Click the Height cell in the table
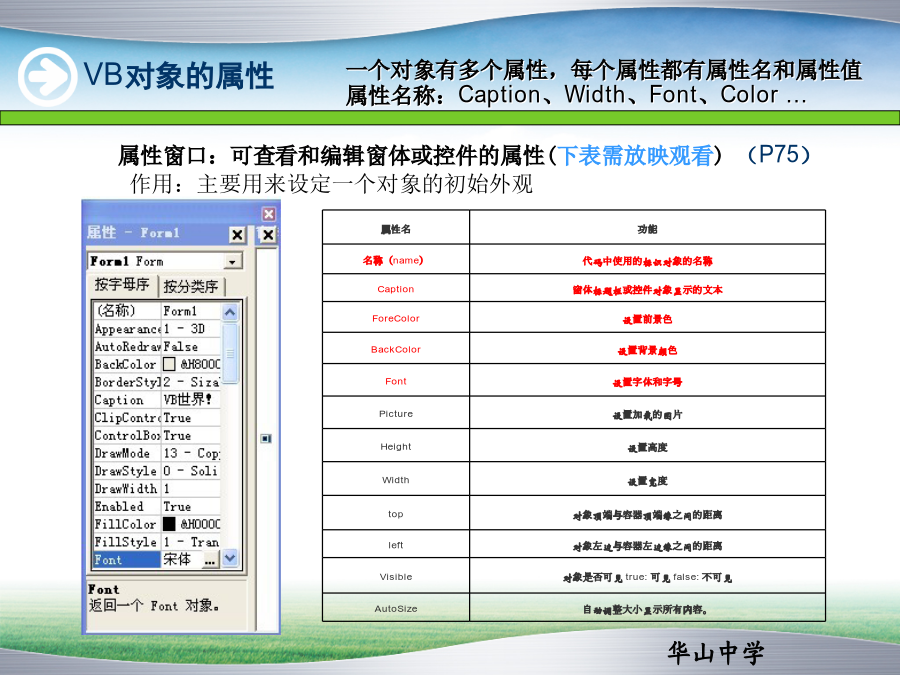The height and width of the screenshot is (675, 900). [x=395, y=447]
